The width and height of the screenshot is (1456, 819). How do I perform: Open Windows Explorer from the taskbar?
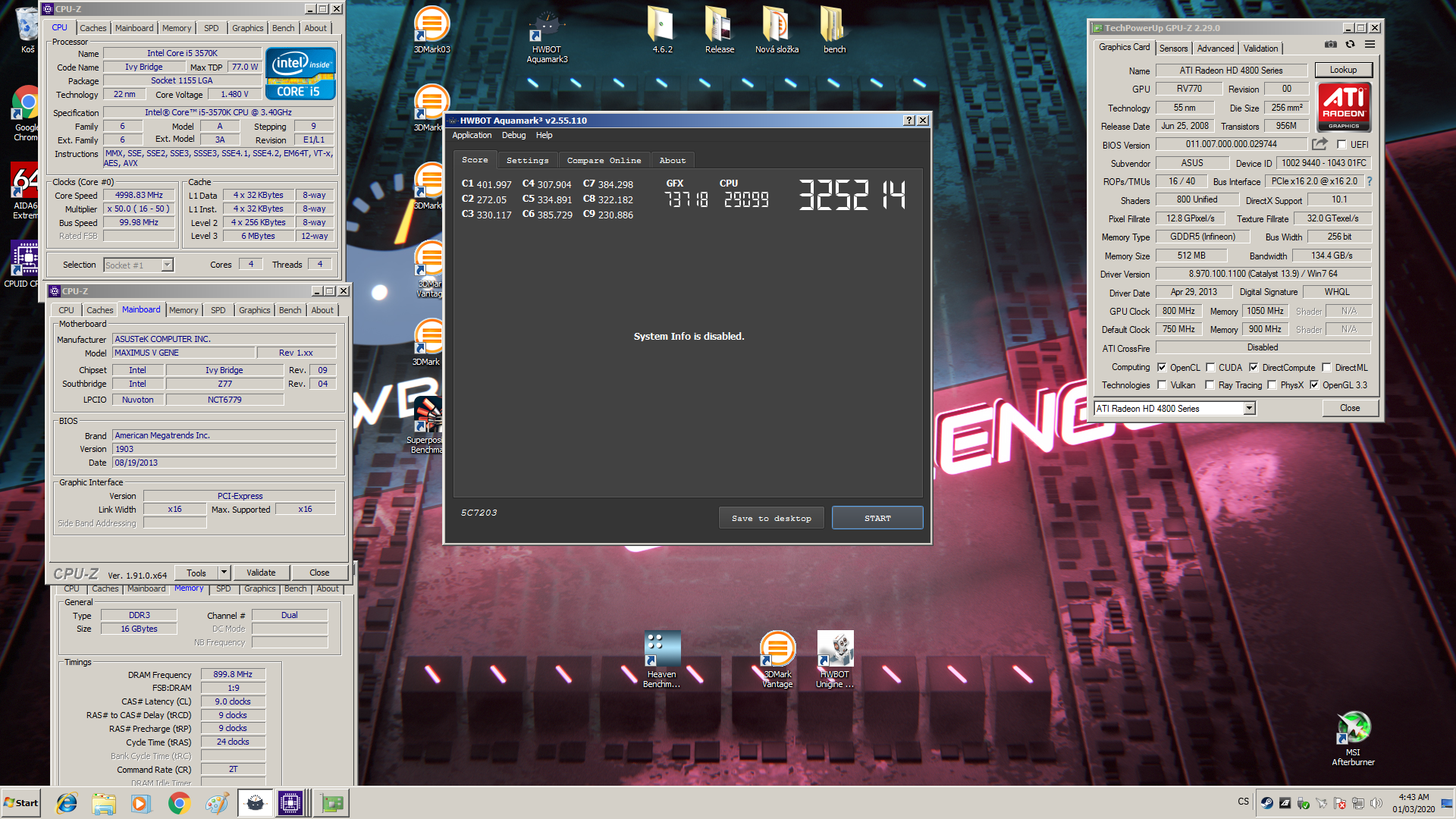104,803
